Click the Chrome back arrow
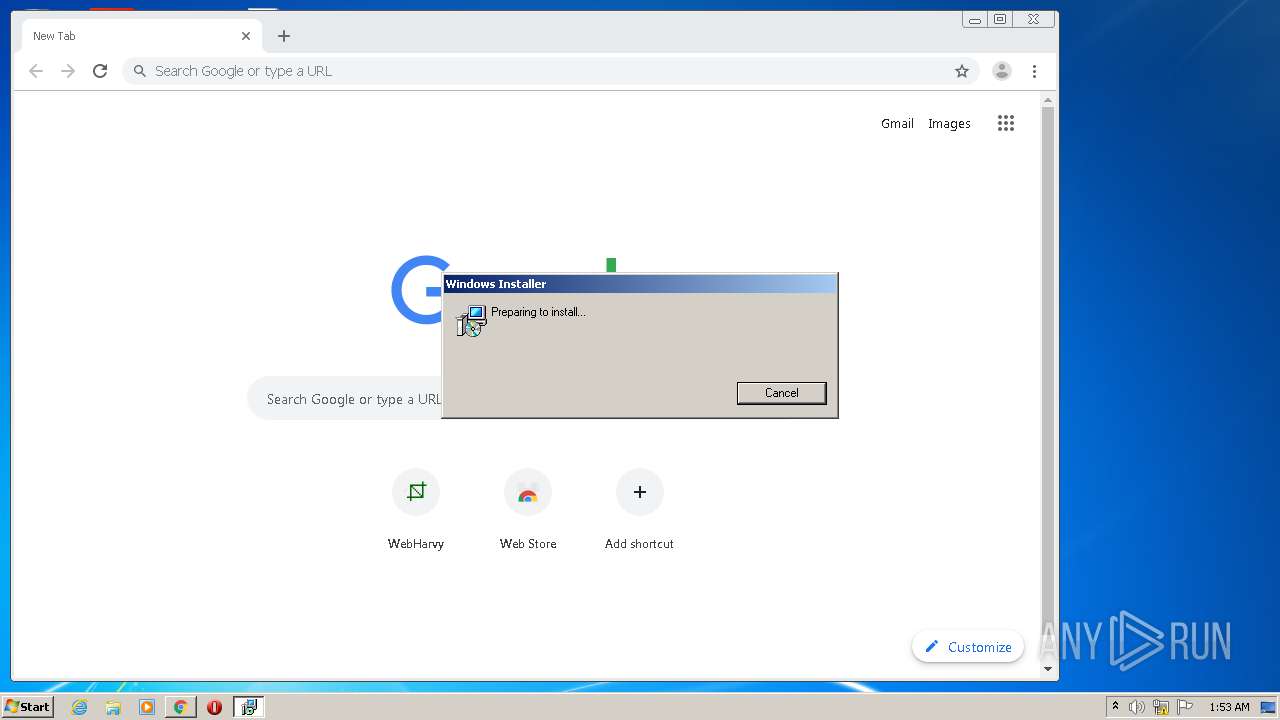The image size is (1280, 720). (36, 71)
